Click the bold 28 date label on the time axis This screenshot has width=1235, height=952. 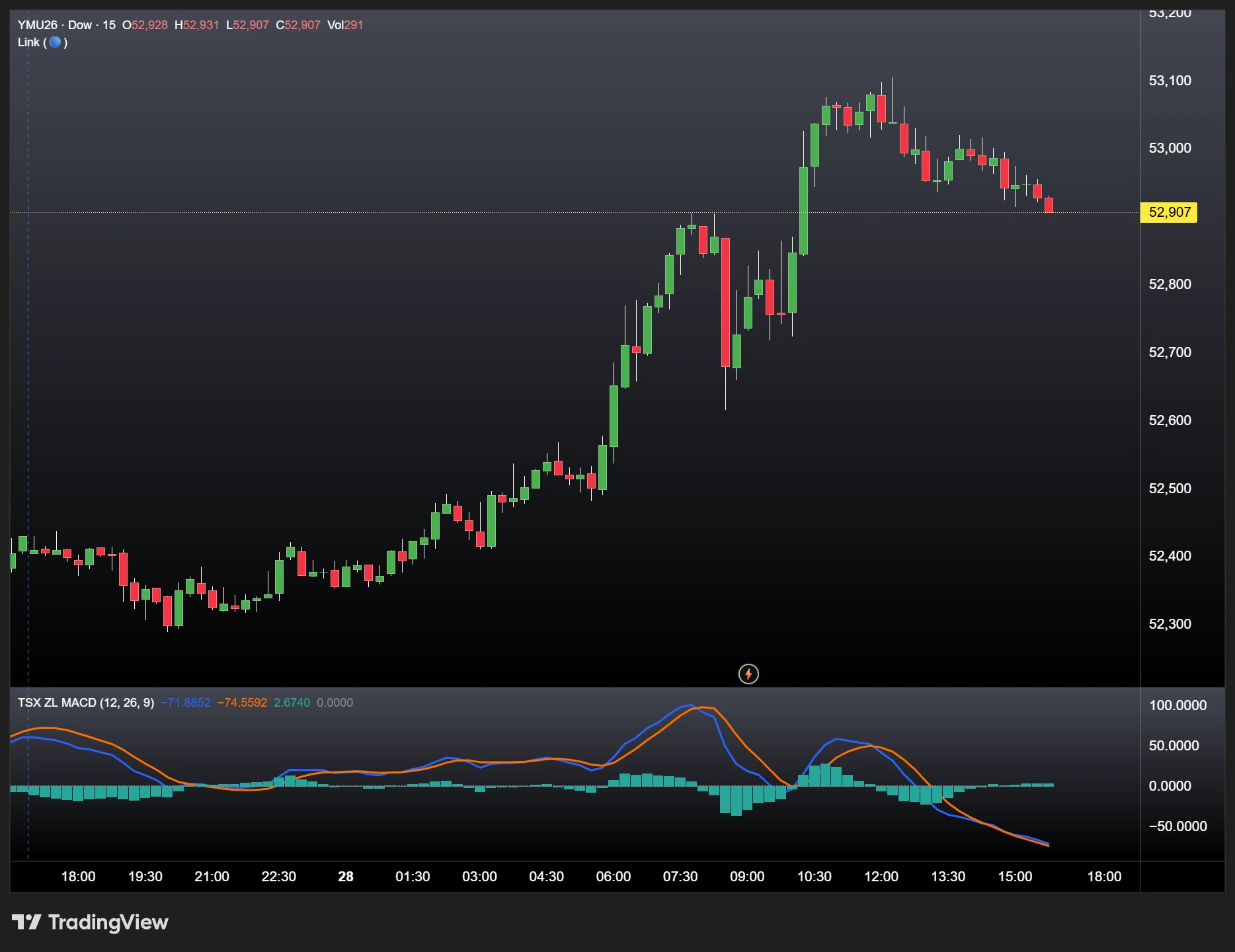point(346,877)
